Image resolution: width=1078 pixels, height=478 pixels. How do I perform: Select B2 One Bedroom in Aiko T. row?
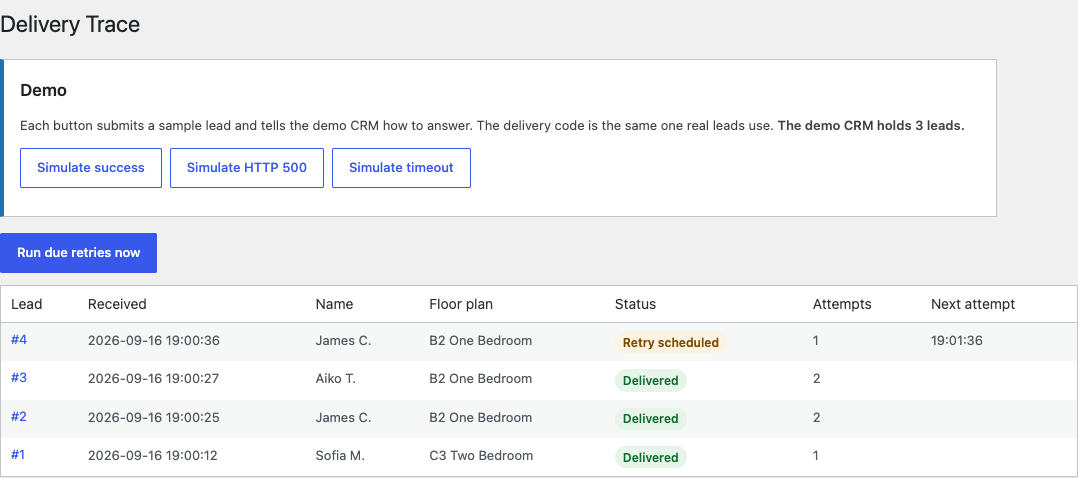click(x=481, y=378)
